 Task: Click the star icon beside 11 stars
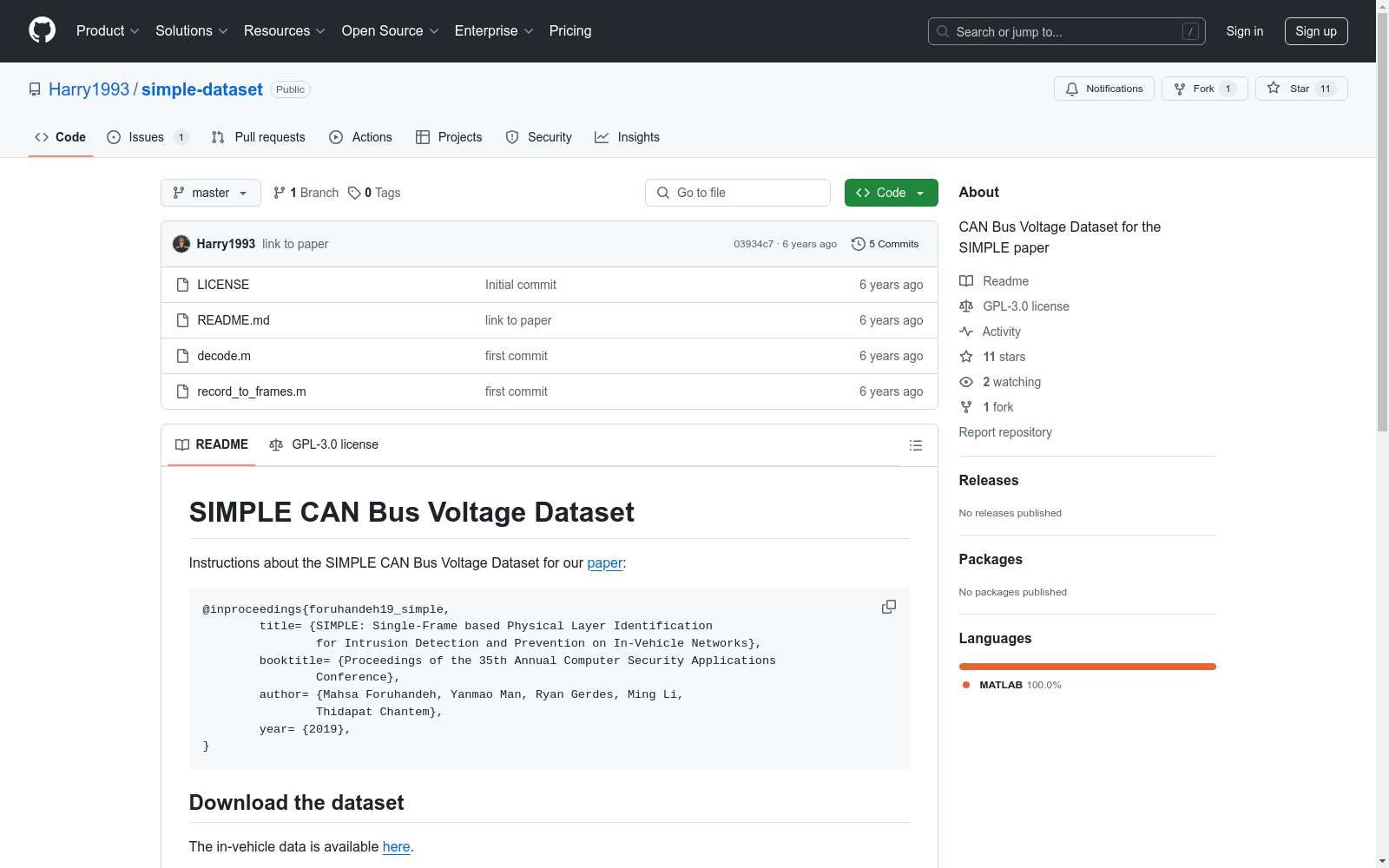point(966,357)
